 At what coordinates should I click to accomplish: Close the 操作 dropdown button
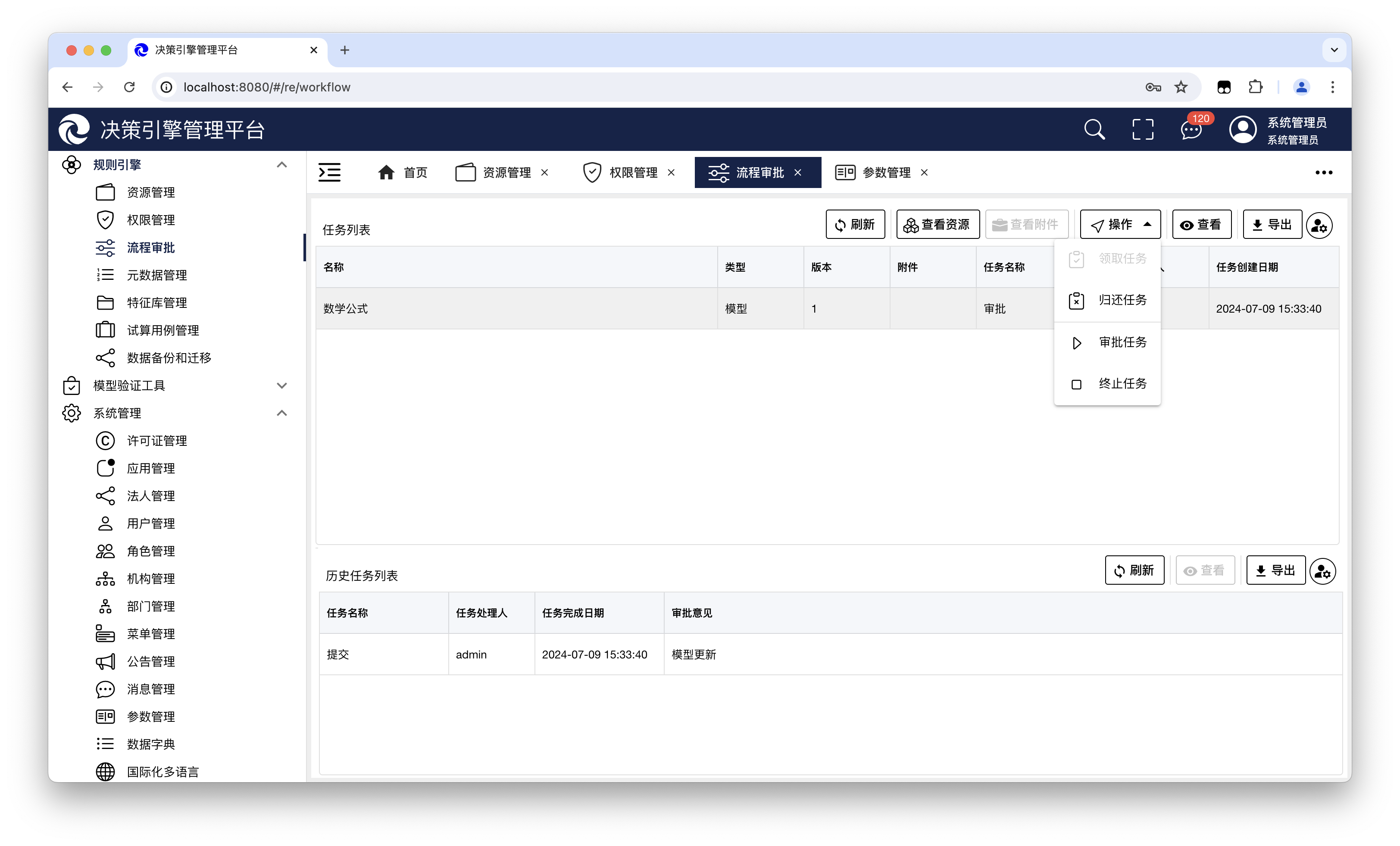click(1119, 225)
